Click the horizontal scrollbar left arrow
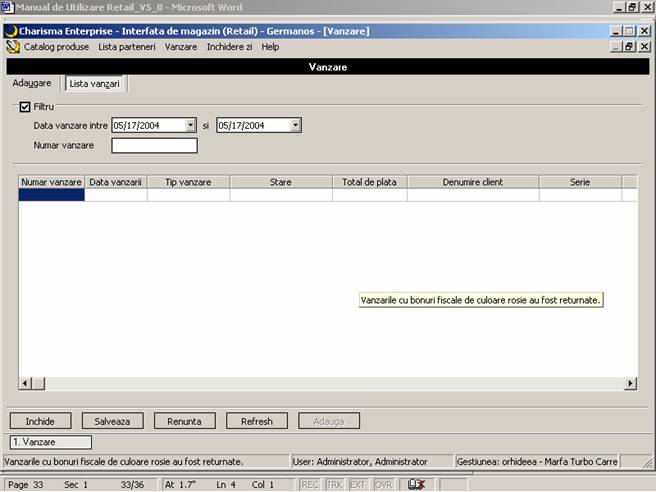The height and width of the screenshot is (492, 656). click(x=25, y=383)
